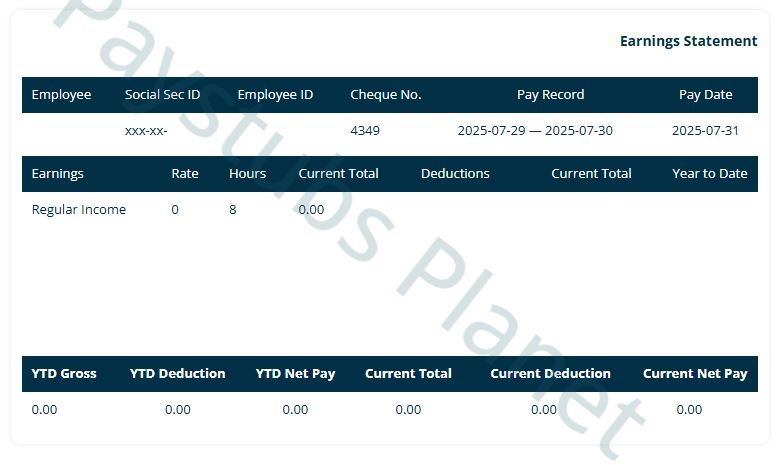
Task: Select the Social Sec ID header
Action: (x=162, y=94)
